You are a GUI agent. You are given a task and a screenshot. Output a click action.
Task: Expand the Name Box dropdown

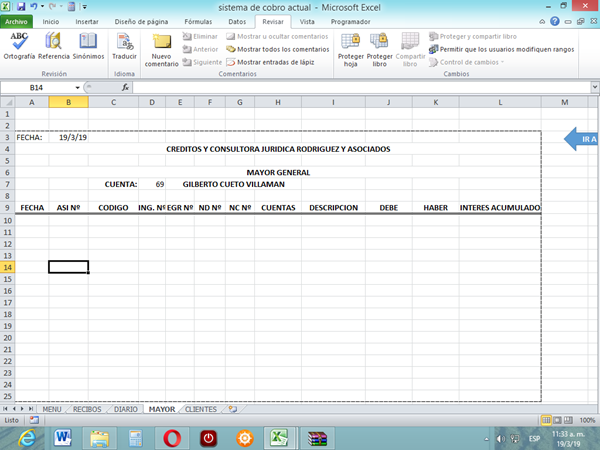tap(78, 88)
